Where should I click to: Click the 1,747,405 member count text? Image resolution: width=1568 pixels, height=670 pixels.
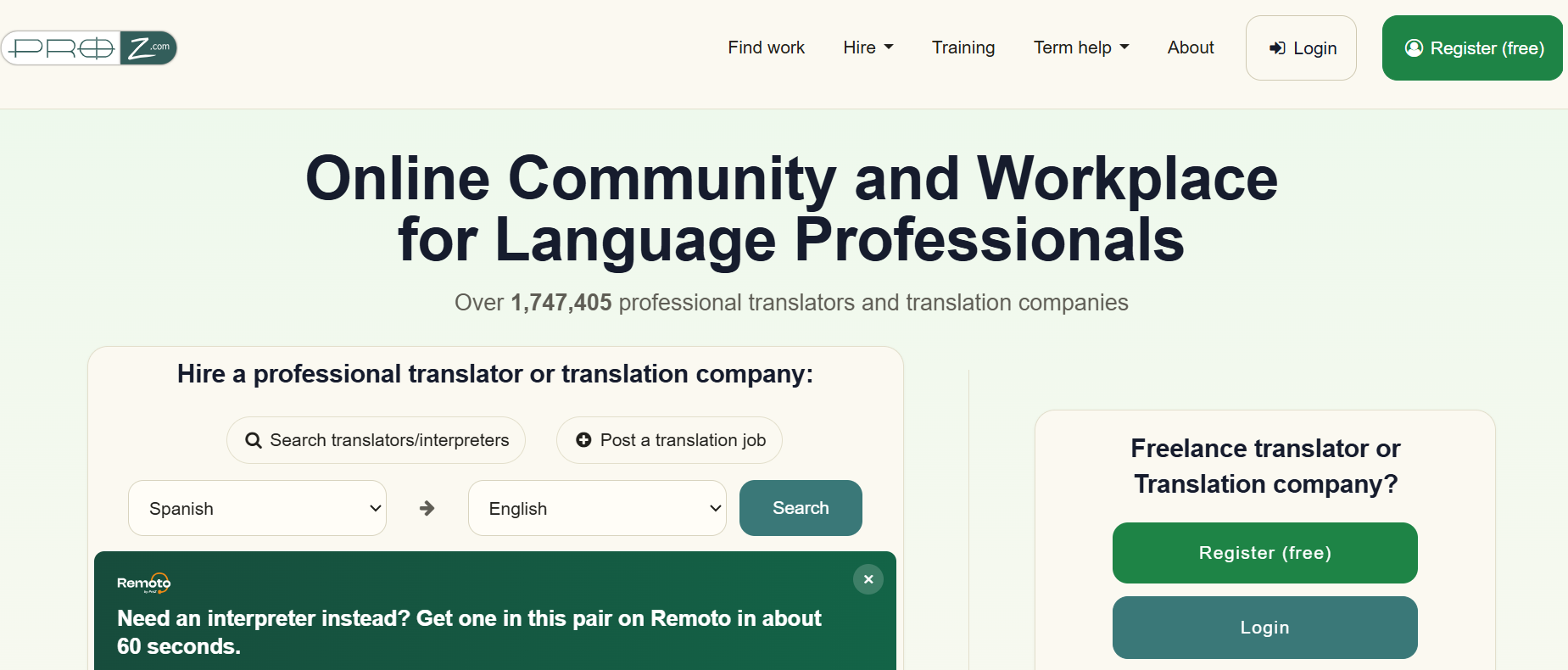click(x=561, y=303)
